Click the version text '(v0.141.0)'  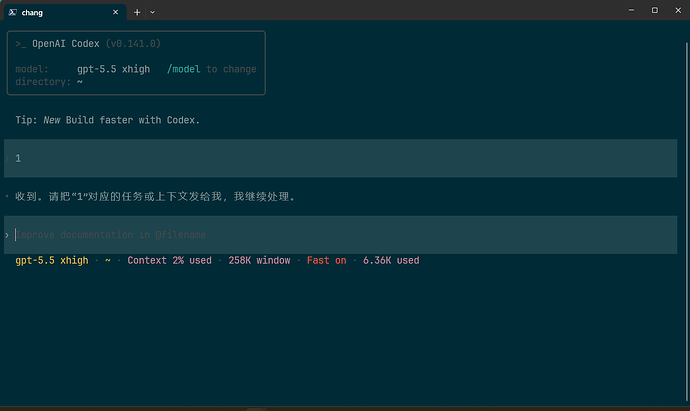133,44
